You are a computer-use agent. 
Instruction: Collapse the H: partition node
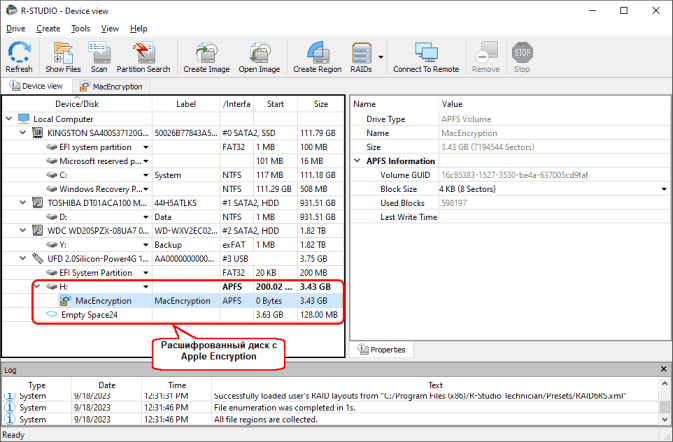click(x=37, y=286)
